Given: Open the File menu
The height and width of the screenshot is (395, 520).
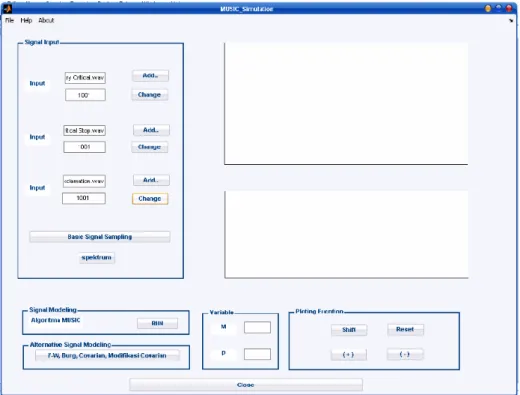Looking at the screenshot, I should coord(9,20).
